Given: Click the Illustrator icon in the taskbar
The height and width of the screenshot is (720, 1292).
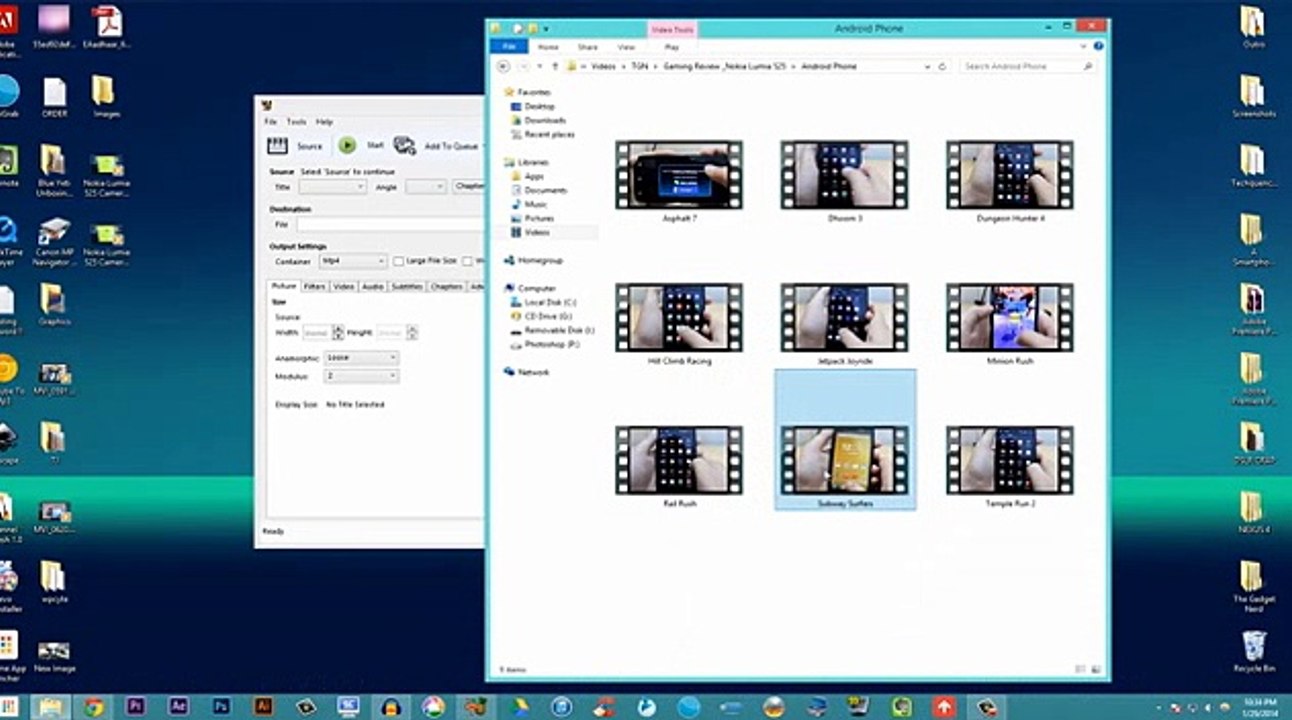Looking at the screenshot, I should click(263, 707).
